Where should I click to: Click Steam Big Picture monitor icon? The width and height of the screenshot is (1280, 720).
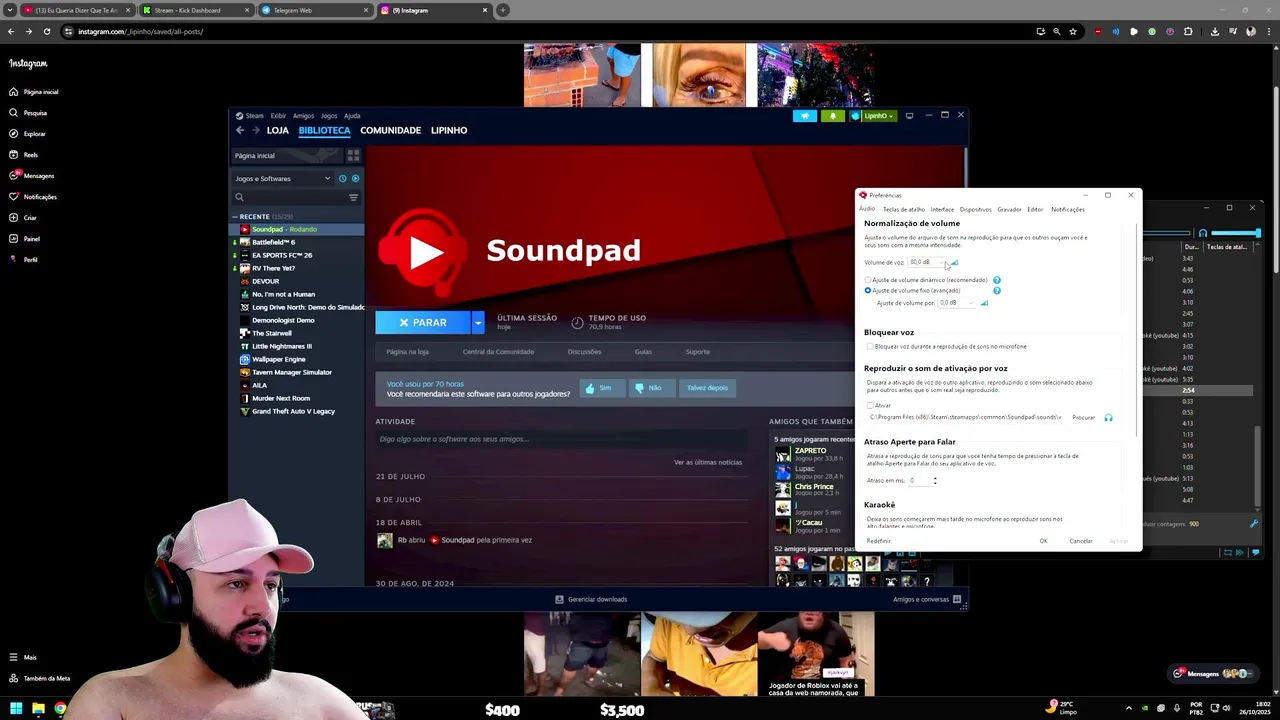(x=909, y=116)
